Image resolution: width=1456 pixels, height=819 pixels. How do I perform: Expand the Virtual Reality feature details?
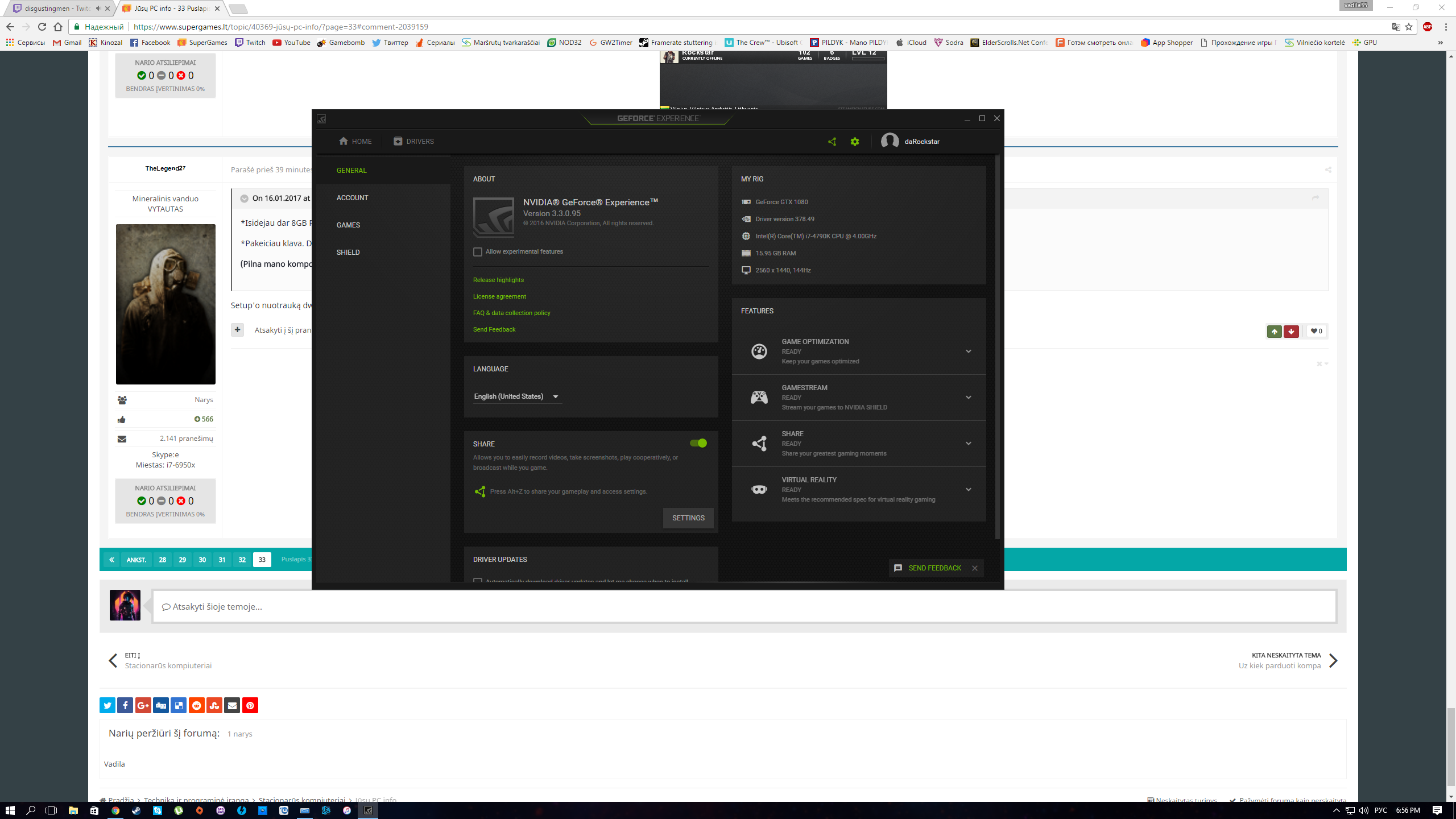point(969,490)
